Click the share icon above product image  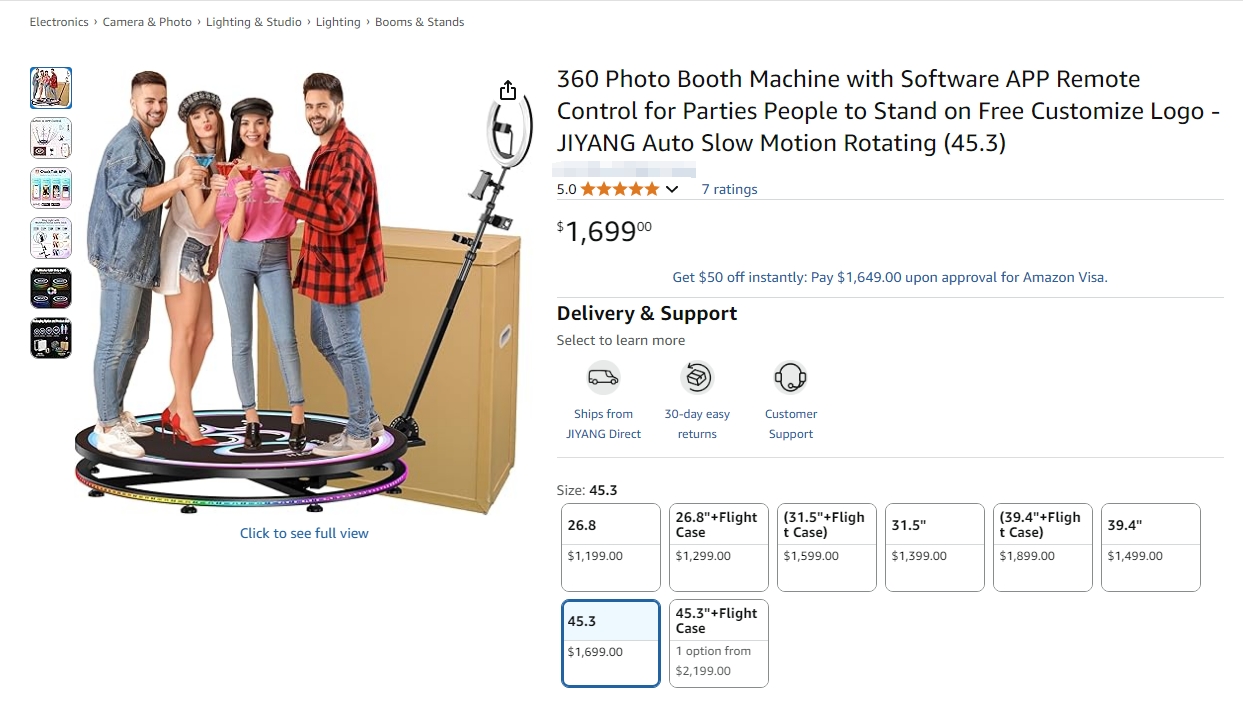[508, 91]
